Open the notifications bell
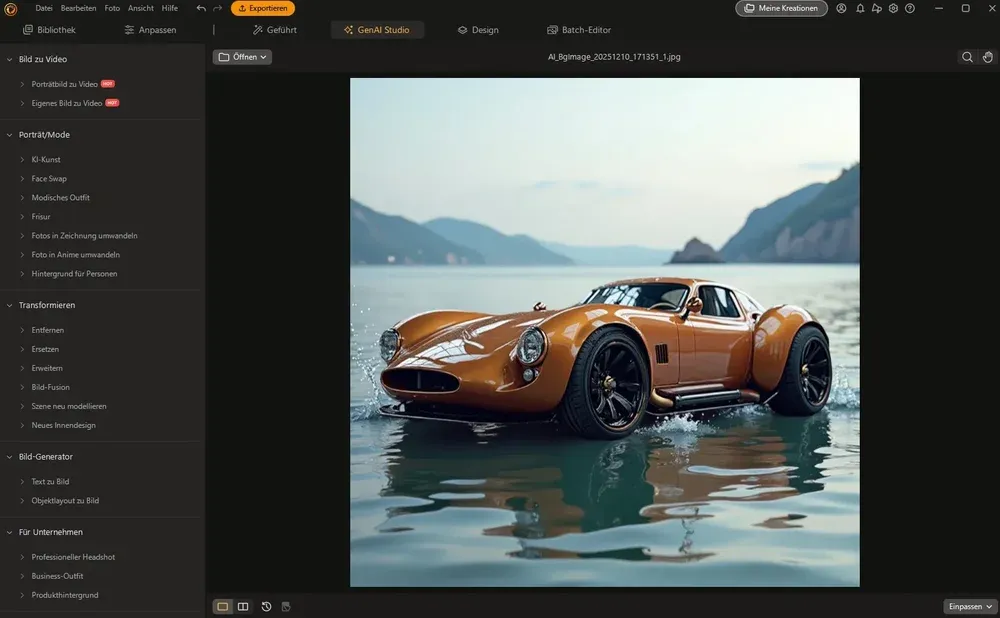 coord(860,8)
